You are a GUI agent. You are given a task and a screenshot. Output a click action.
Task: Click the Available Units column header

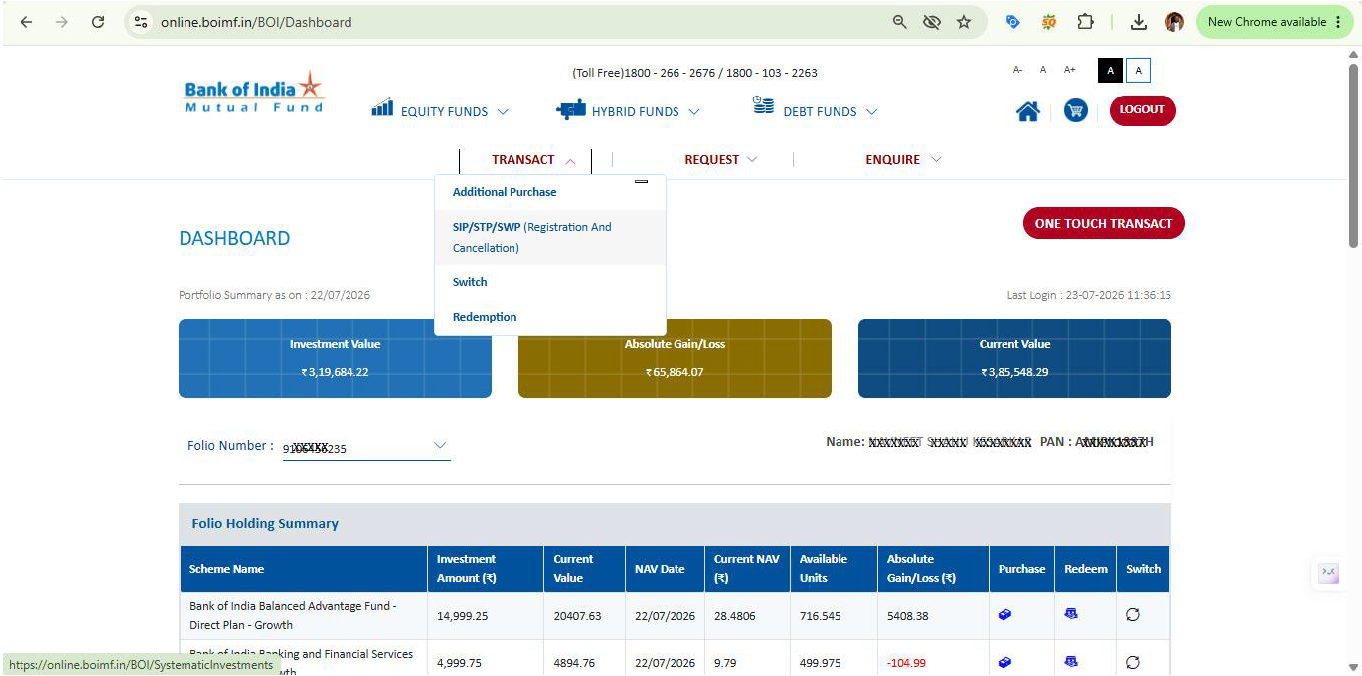835,569
